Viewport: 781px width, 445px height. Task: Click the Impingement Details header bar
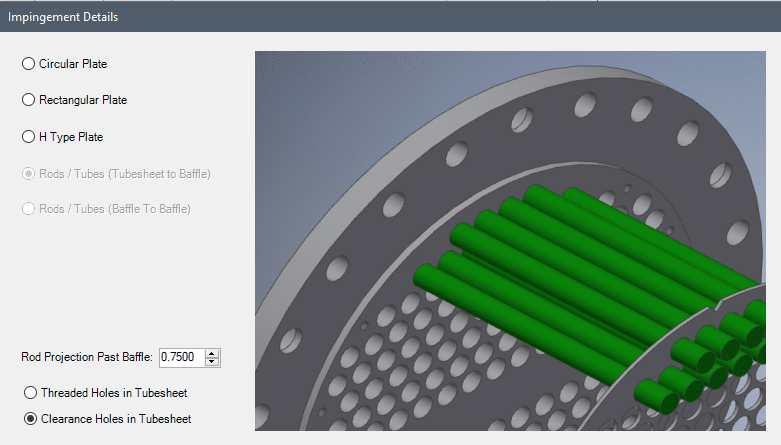pos(390,18)
